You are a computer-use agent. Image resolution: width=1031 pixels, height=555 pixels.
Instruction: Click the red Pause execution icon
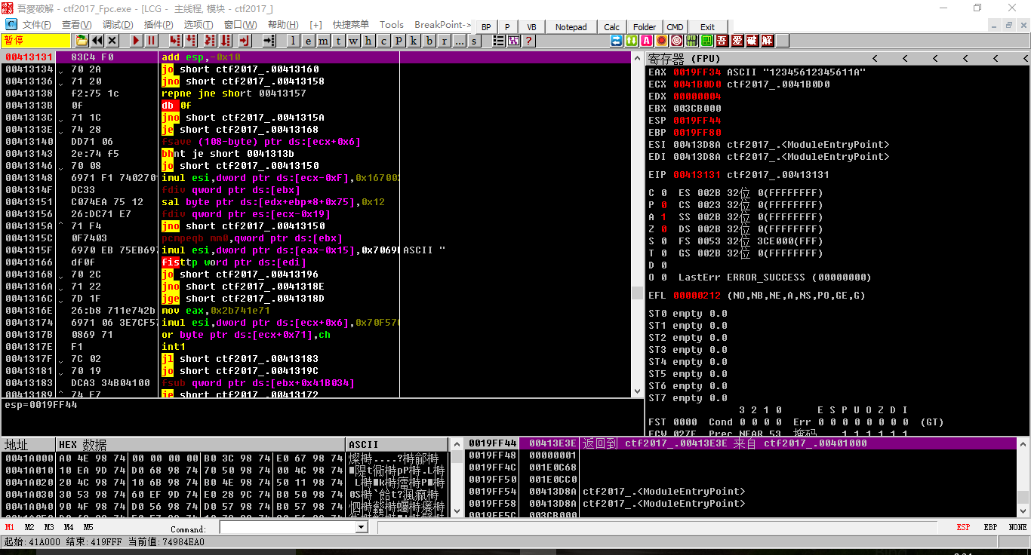pyautogui.click(x=150, y=41)
